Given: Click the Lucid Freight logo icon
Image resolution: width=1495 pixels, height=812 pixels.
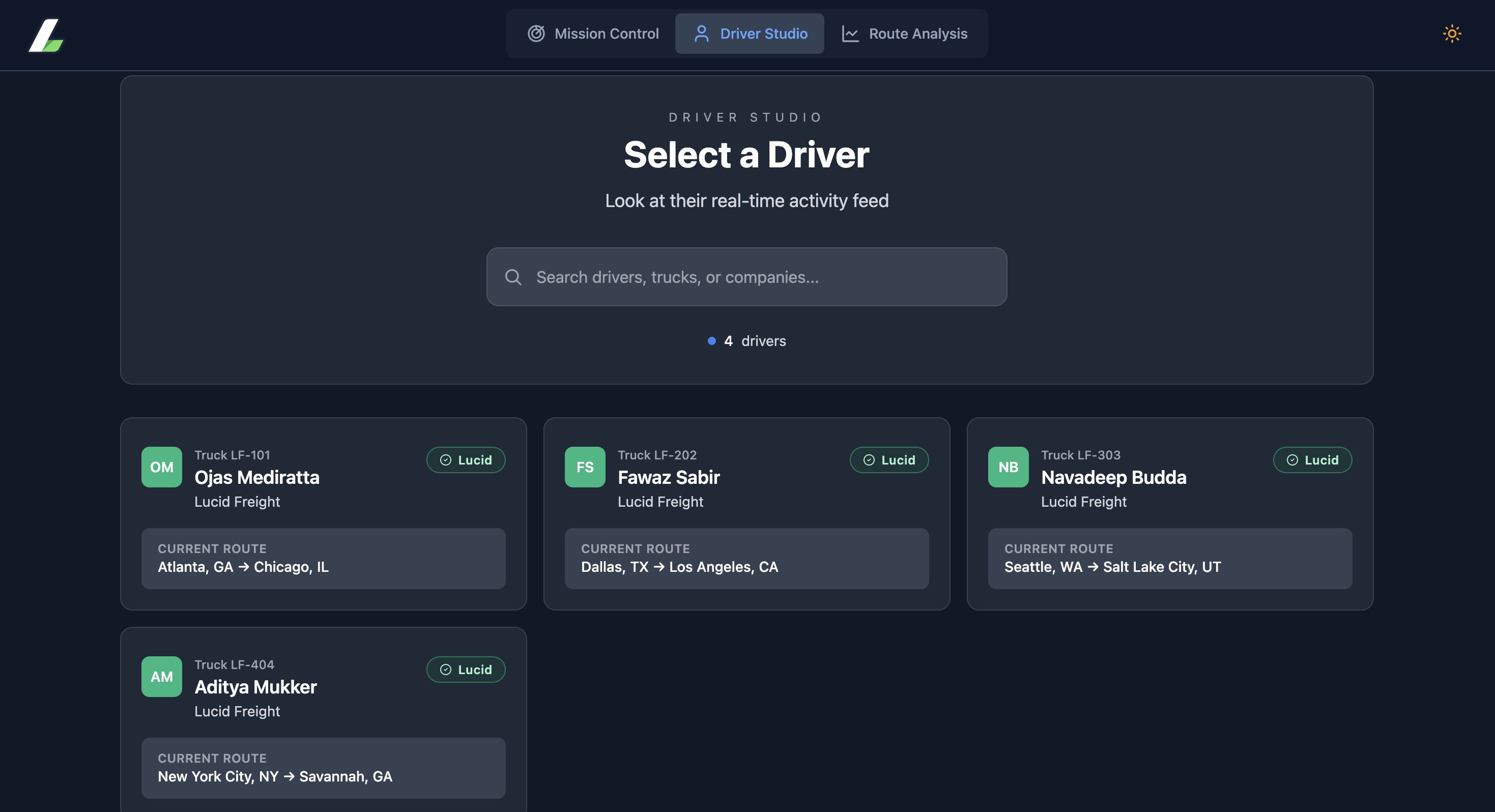Looking at the screenshot, I should pos(46,35).
